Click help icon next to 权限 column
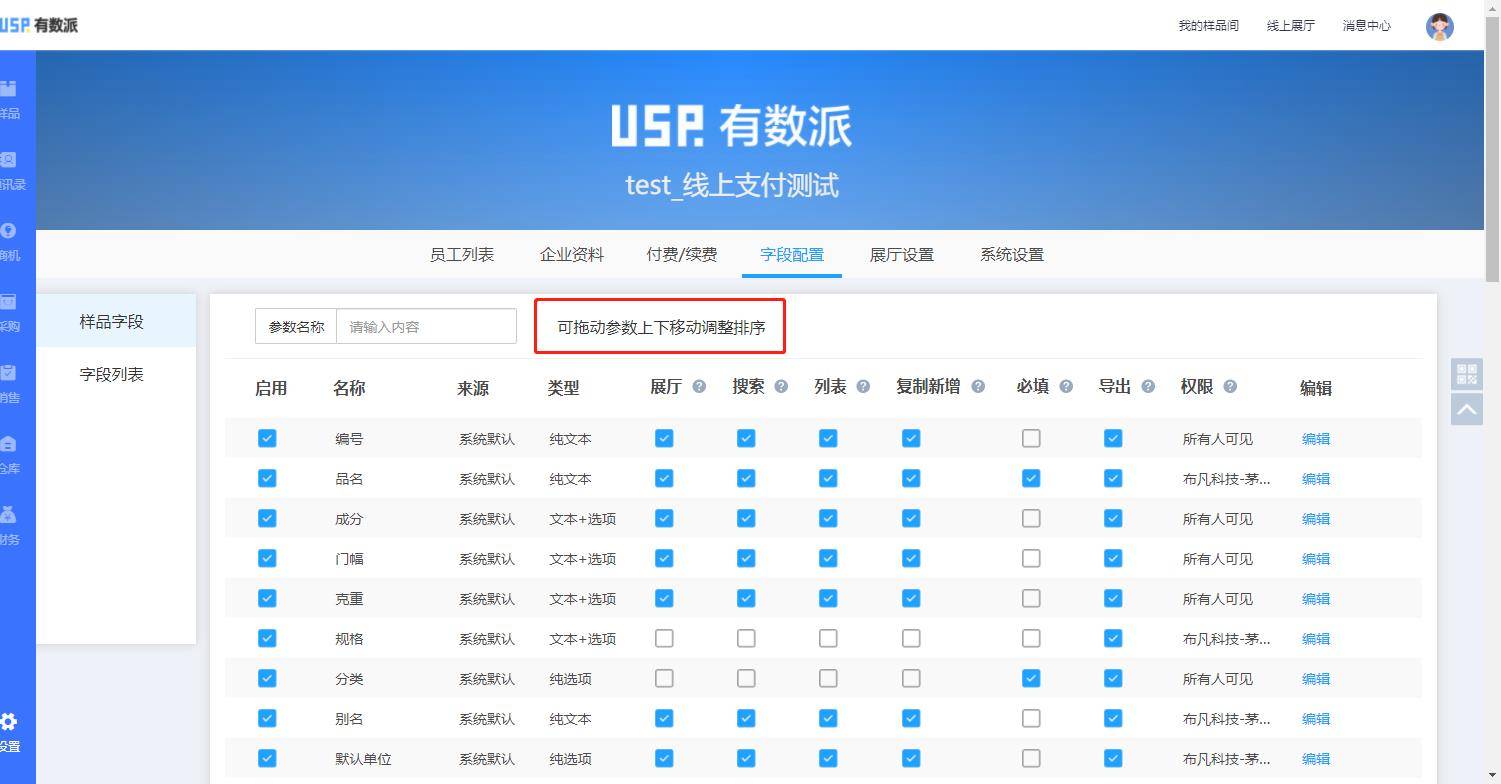Screen dimensions: 1501x784 (1230, 386)
